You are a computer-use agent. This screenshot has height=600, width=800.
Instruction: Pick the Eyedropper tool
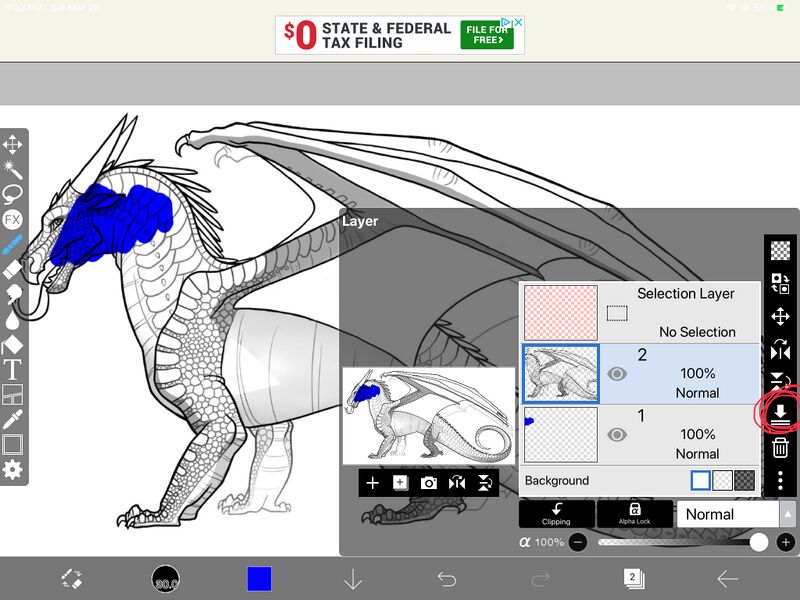click(13, 419)
